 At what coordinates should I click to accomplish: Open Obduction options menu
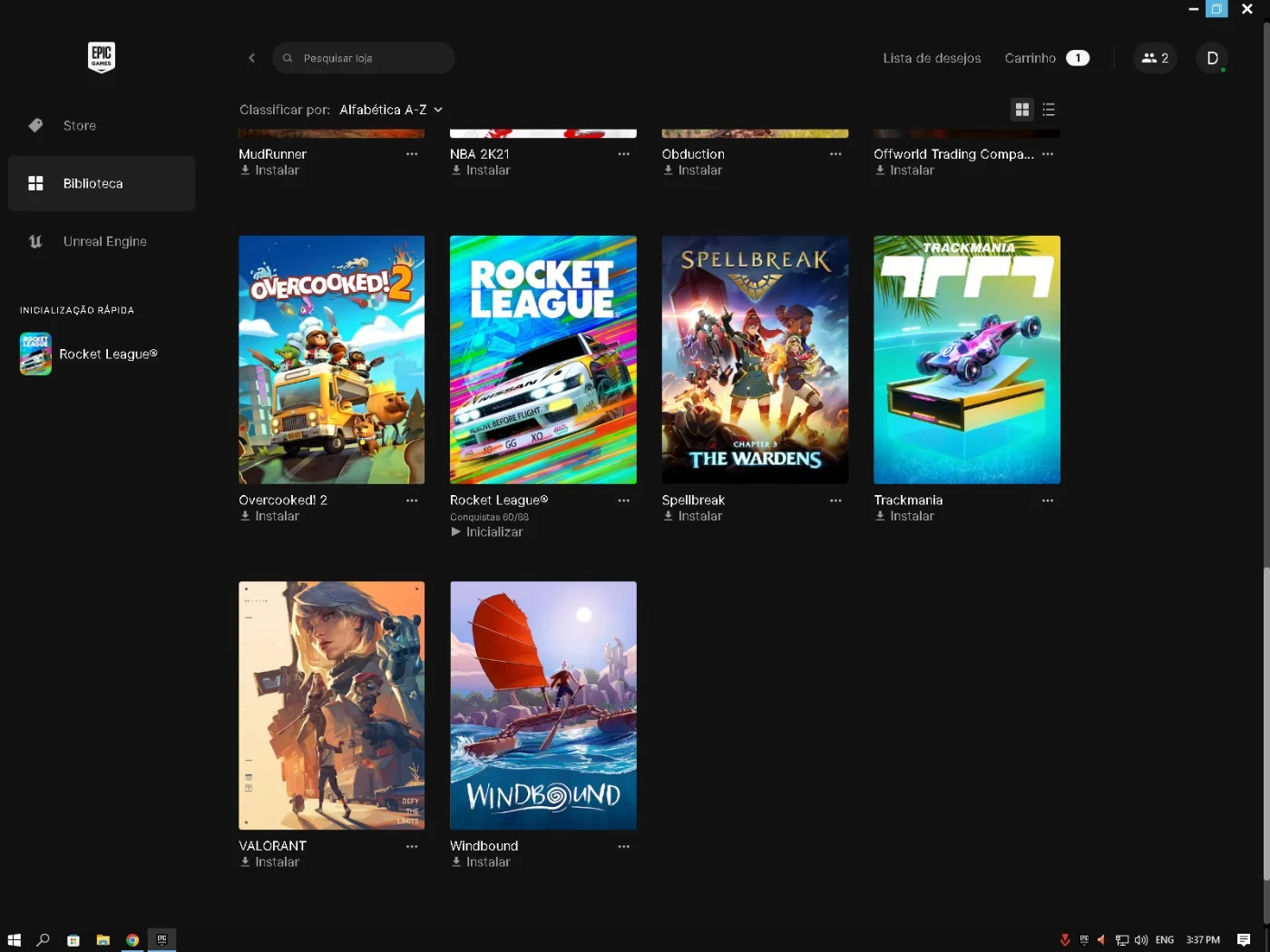pos(835,154)
